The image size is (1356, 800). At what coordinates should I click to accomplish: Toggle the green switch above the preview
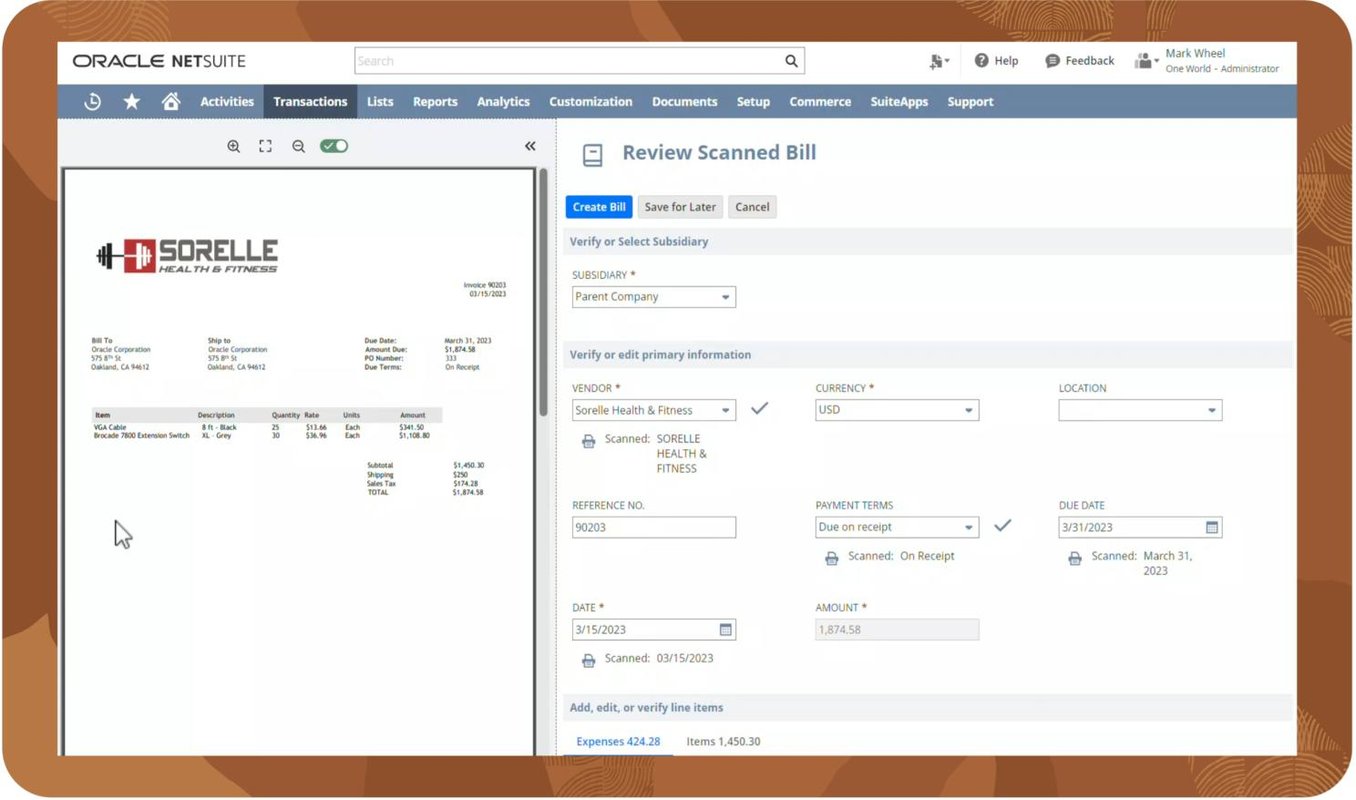pos(333,145)
